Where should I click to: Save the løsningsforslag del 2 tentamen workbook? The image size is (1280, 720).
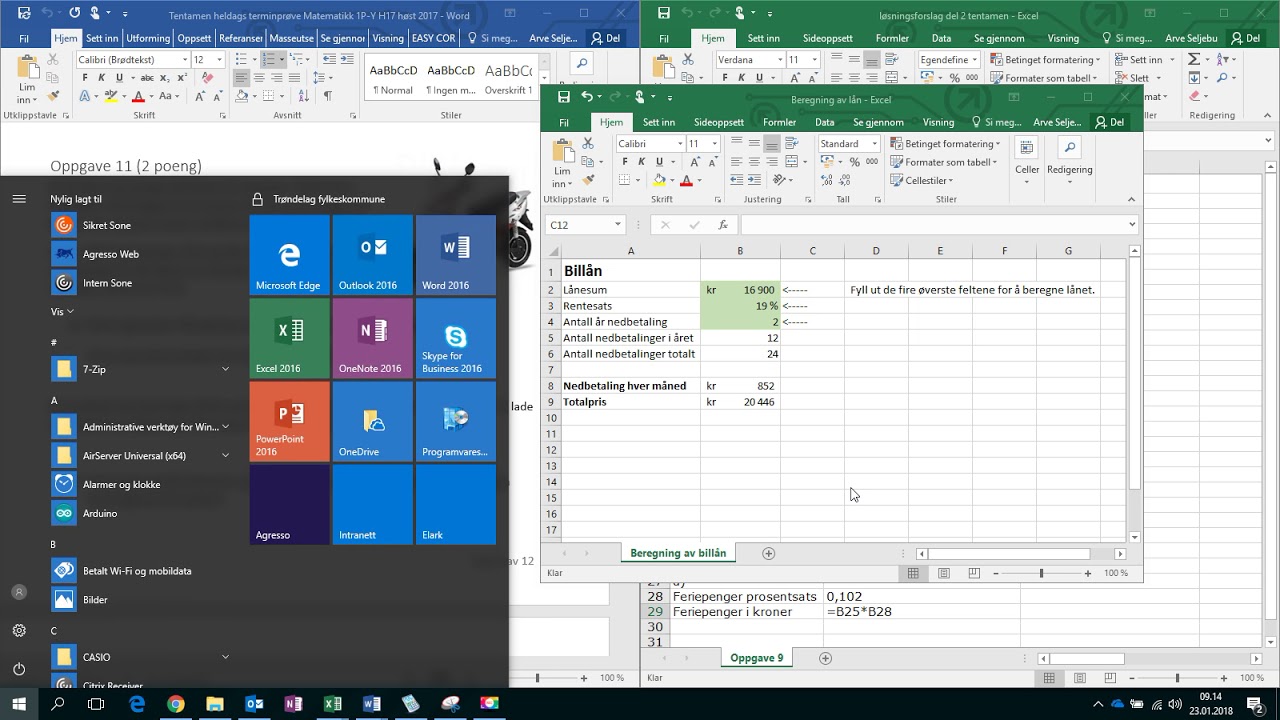[x=664, y=14]
